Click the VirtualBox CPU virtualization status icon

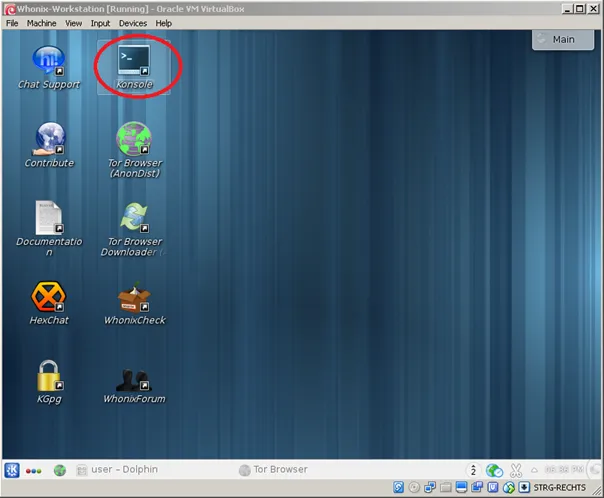coord(493,488)
